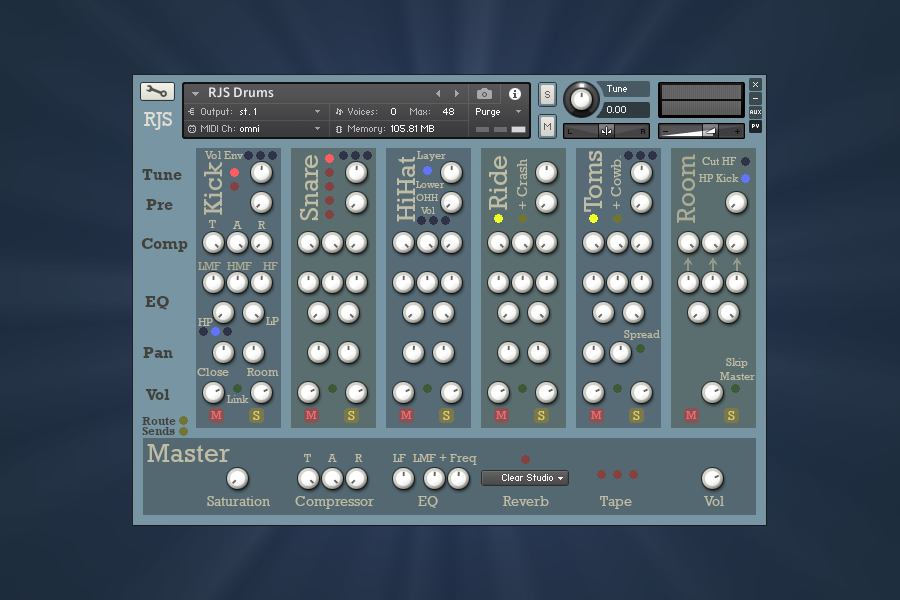The width and height of the screenshot is (900, 600).
Task: Solo the instrument with the header S button
Action: (x=547, y=95)
